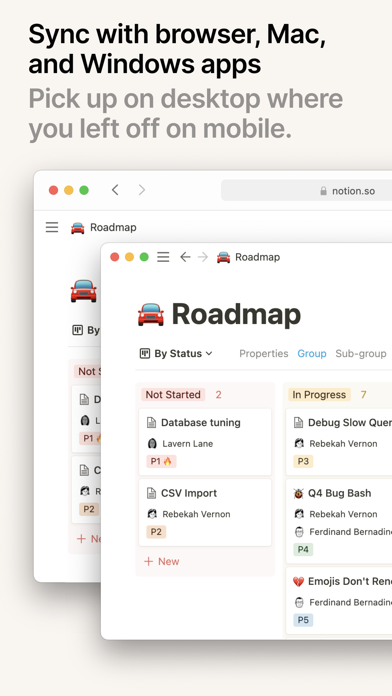This screenshot has width=392, height=696.
Task: Click the lock icon beside notion.so
Action: pyautogui.click(x=323, y=191)
